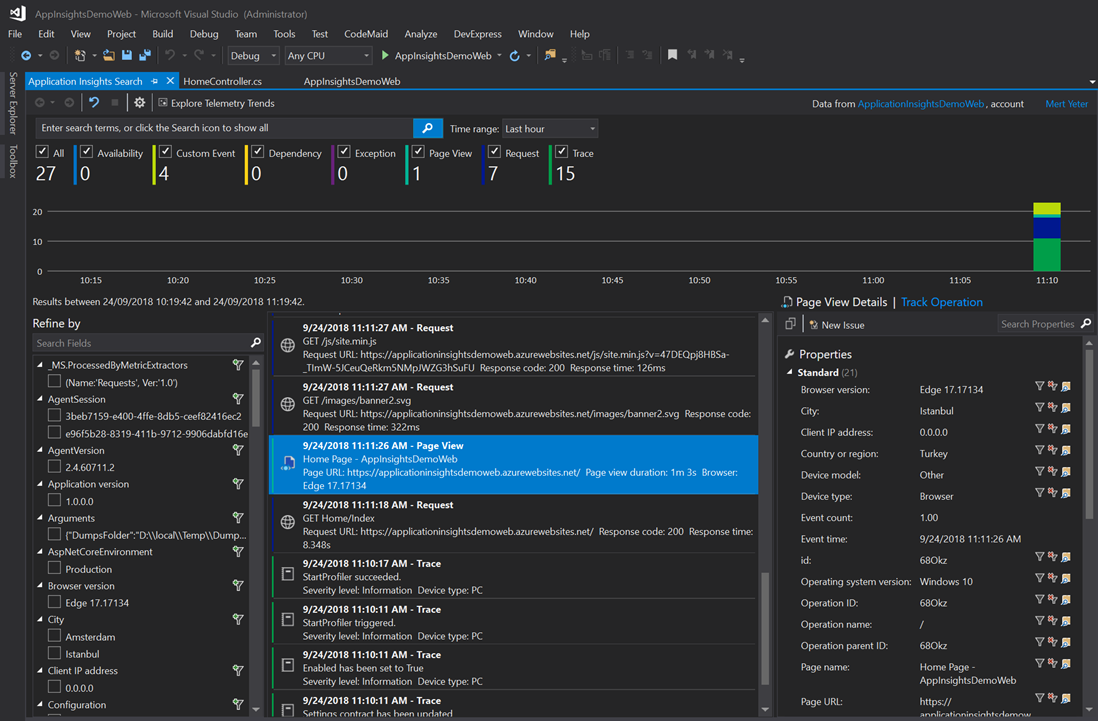Click the search magnifier button in search bar
This screenshot has height=721, width=1098.
[x=427, y=128]
